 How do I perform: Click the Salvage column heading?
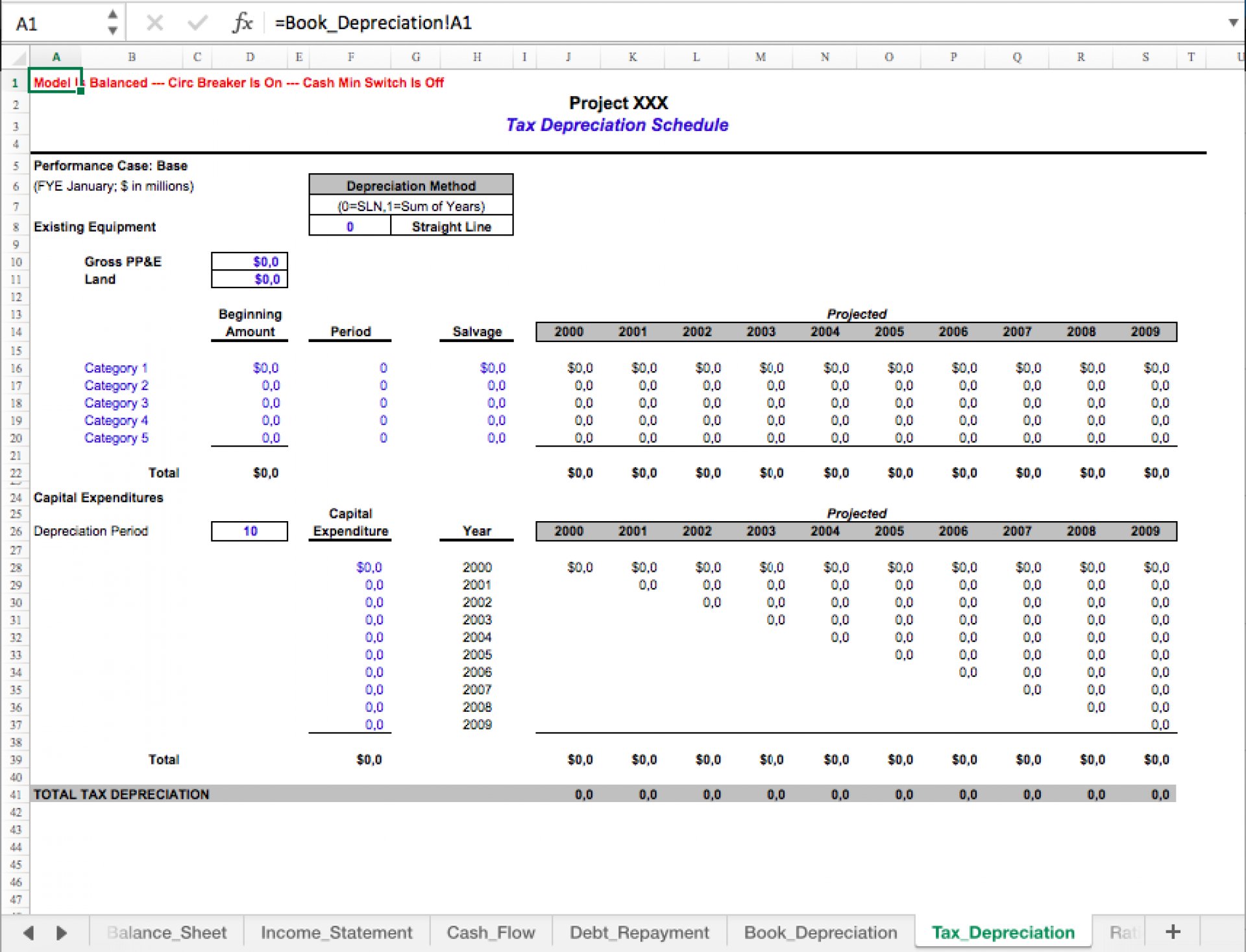click(x=477, y=331)
